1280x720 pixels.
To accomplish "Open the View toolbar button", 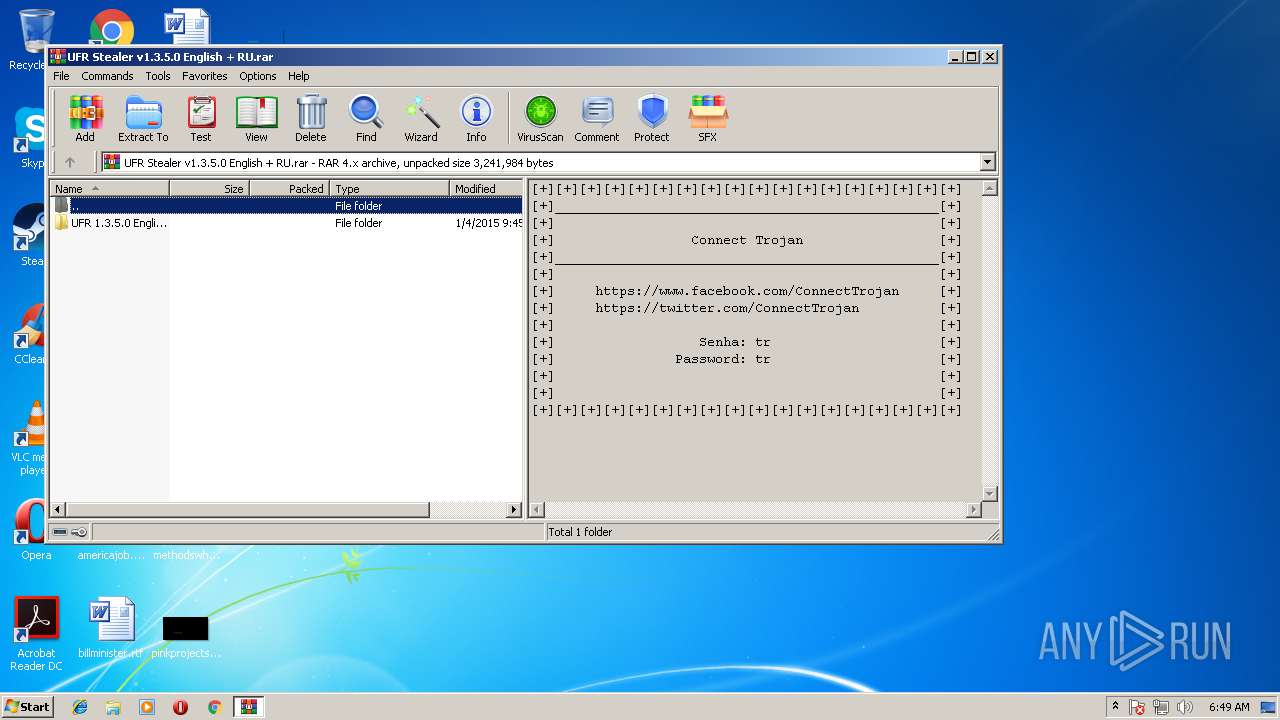I will [257, 119].
